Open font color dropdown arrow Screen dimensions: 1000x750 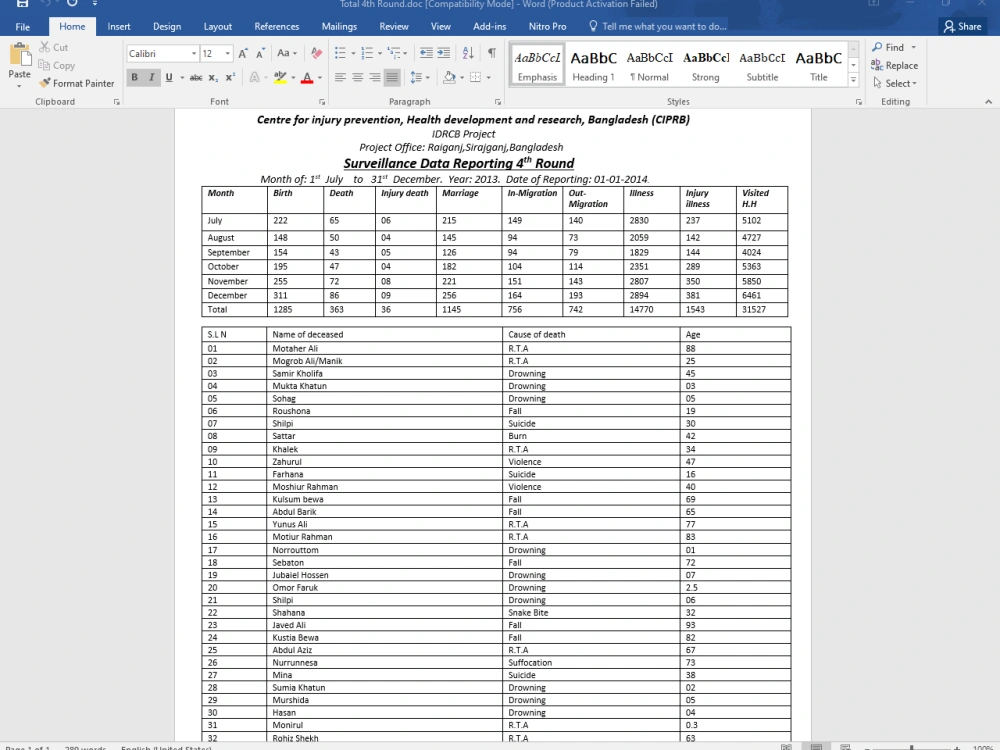(320, 78)
